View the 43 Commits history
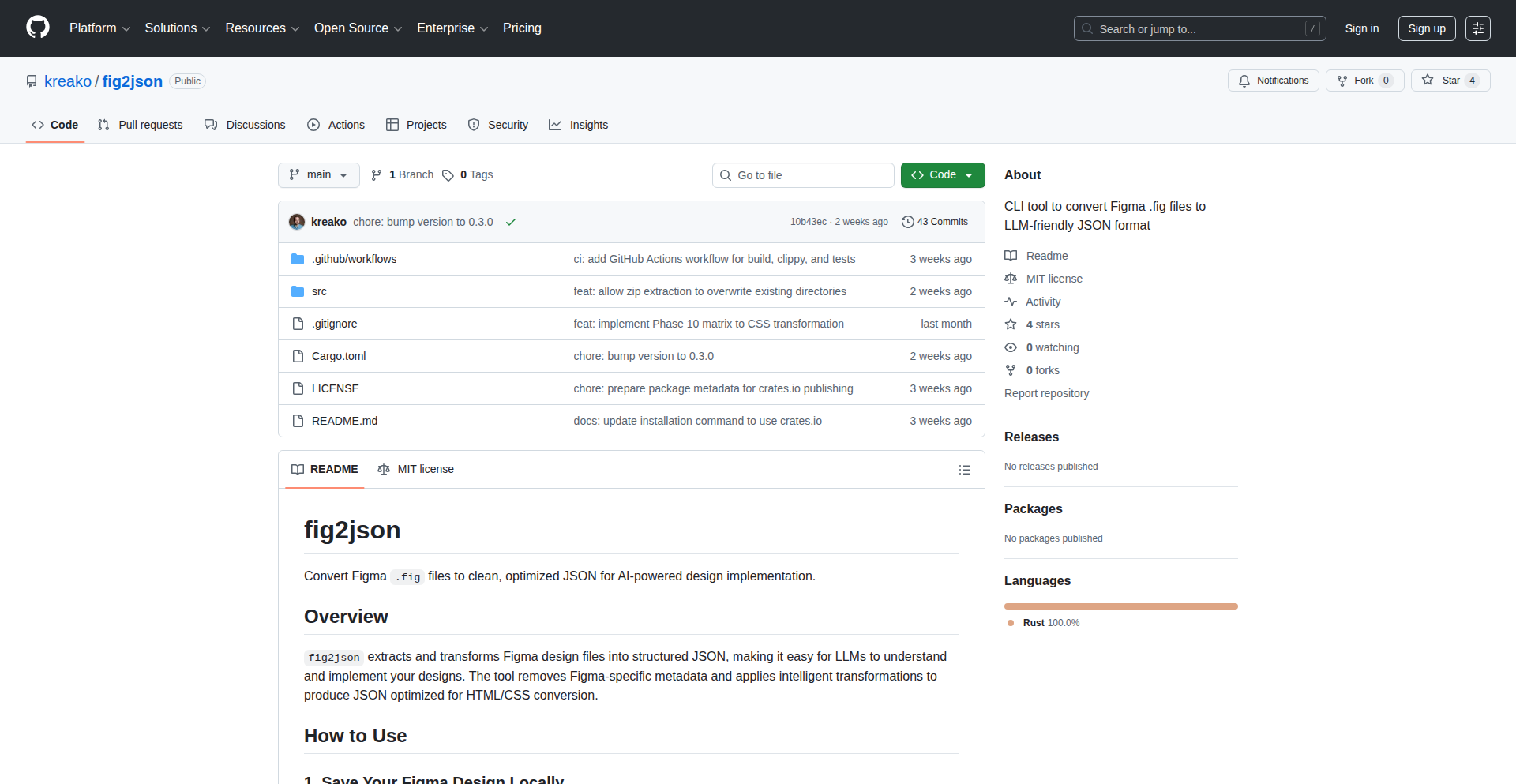 pos(935,222)
